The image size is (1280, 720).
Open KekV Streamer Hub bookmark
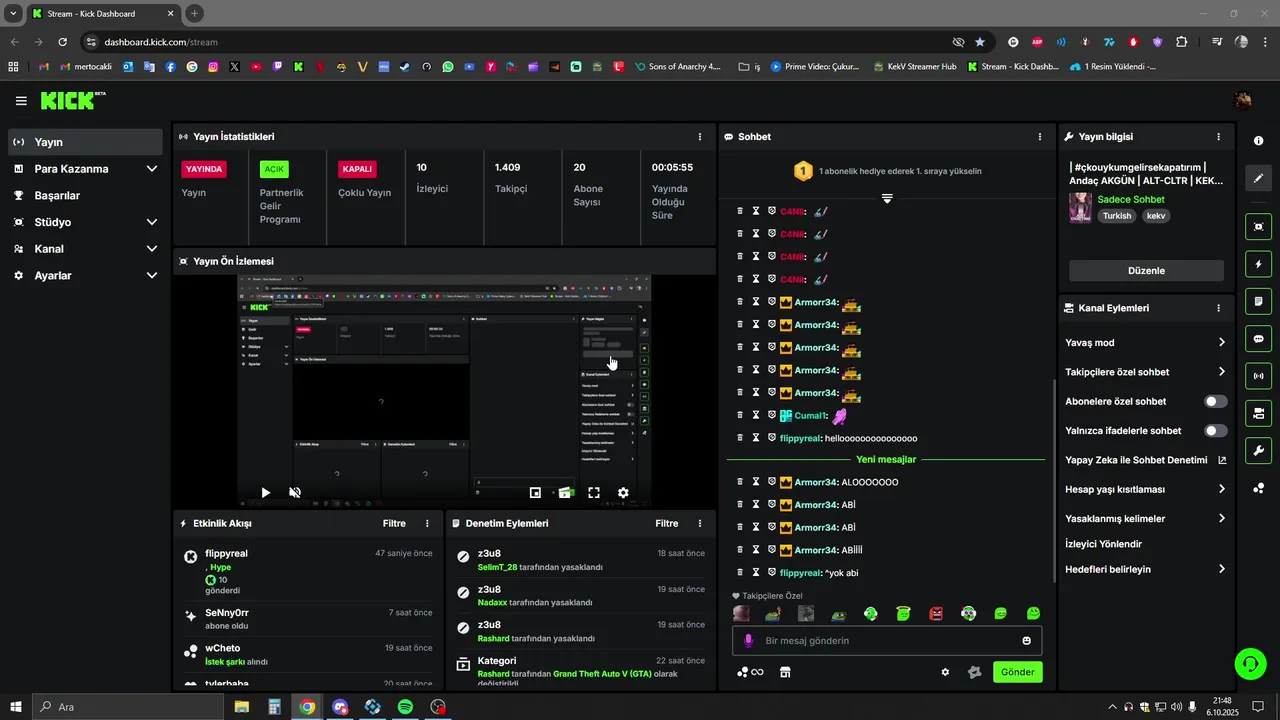(914, 67)
